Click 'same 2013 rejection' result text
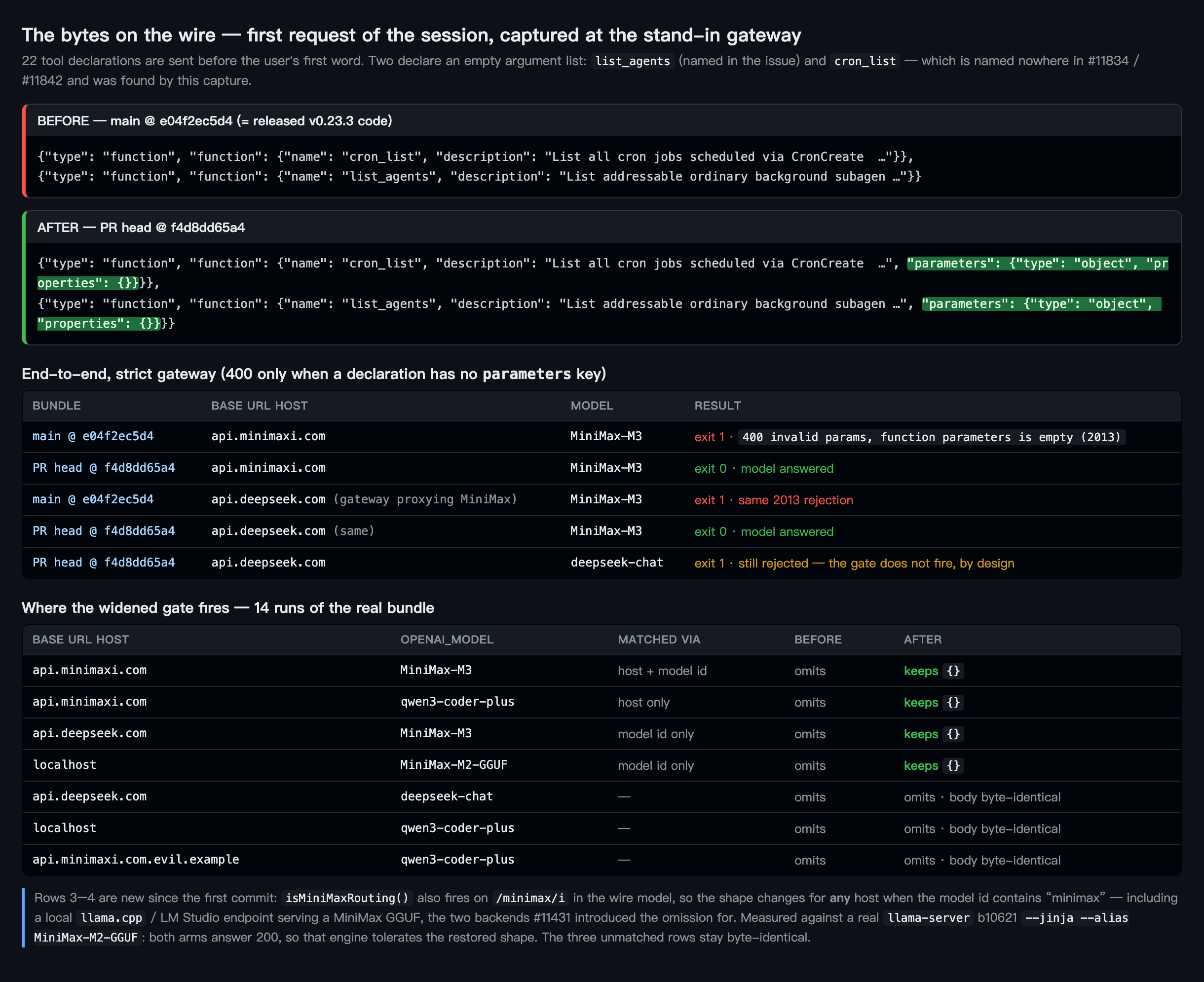1204x982 pixels. coord(795,500)
